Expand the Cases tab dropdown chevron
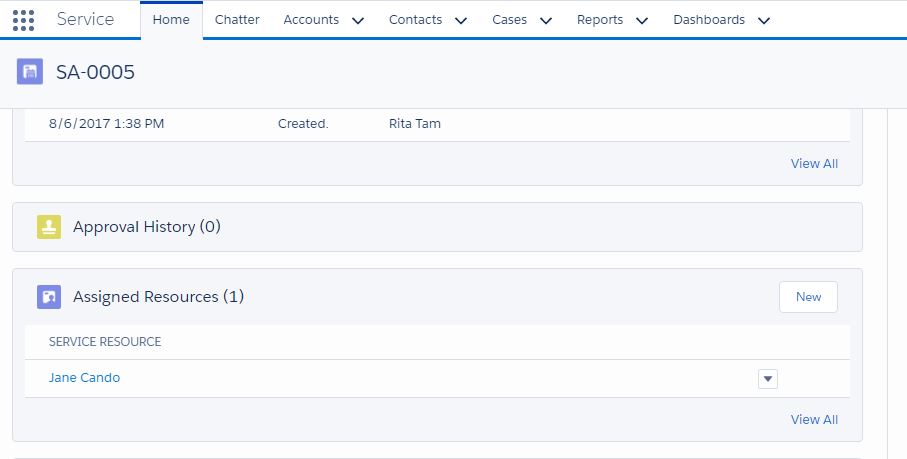Viewport: 907px width, 459px height. (x=546, y=20)
